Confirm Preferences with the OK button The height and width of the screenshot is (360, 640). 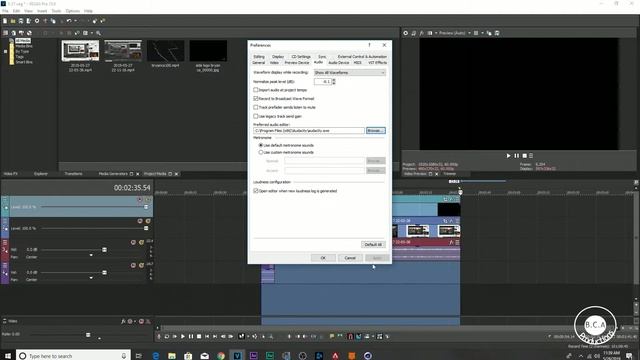(x=323, y=258)
